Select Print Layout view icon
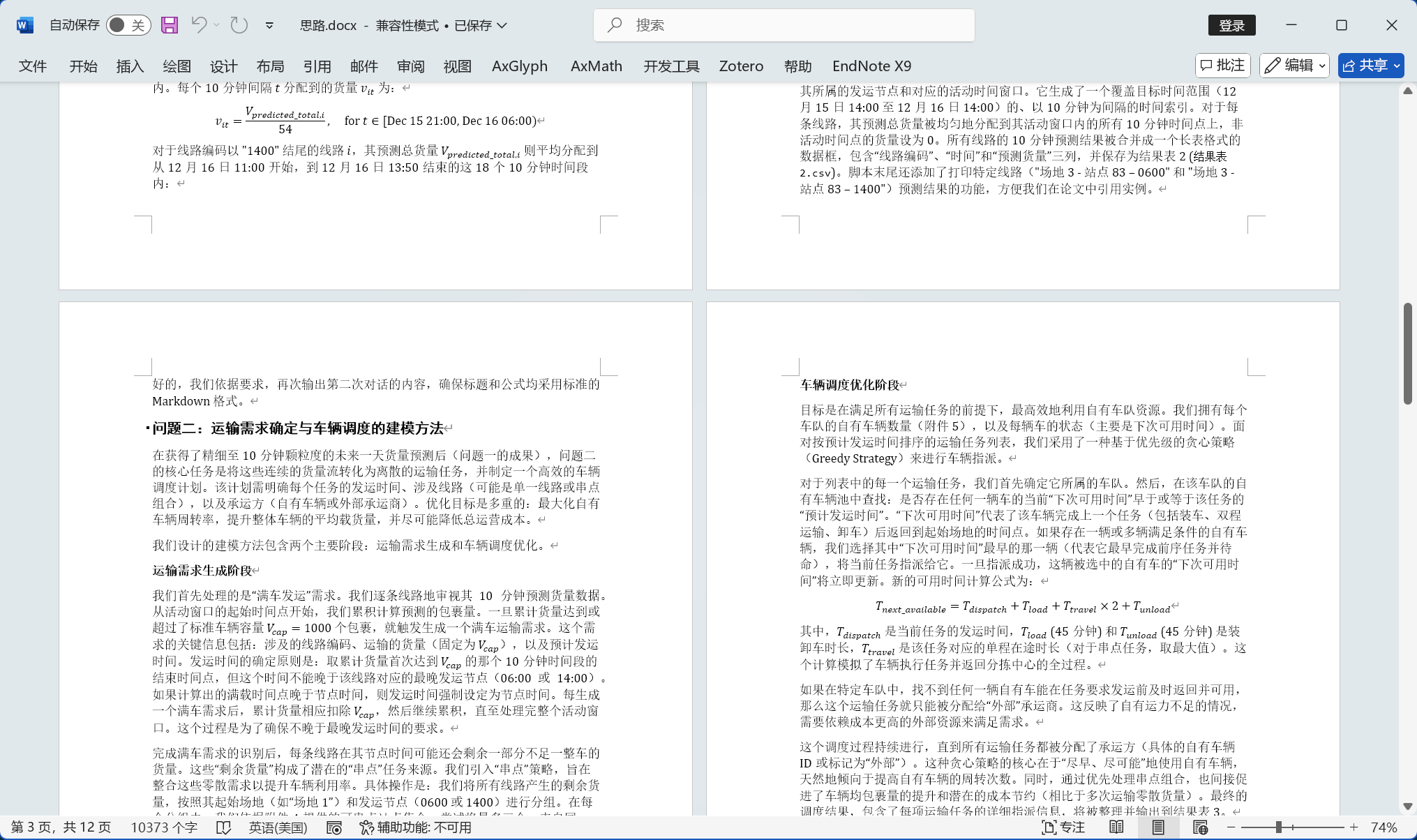The width and height of the screenshot is (1417, 840). point(1158,827)
